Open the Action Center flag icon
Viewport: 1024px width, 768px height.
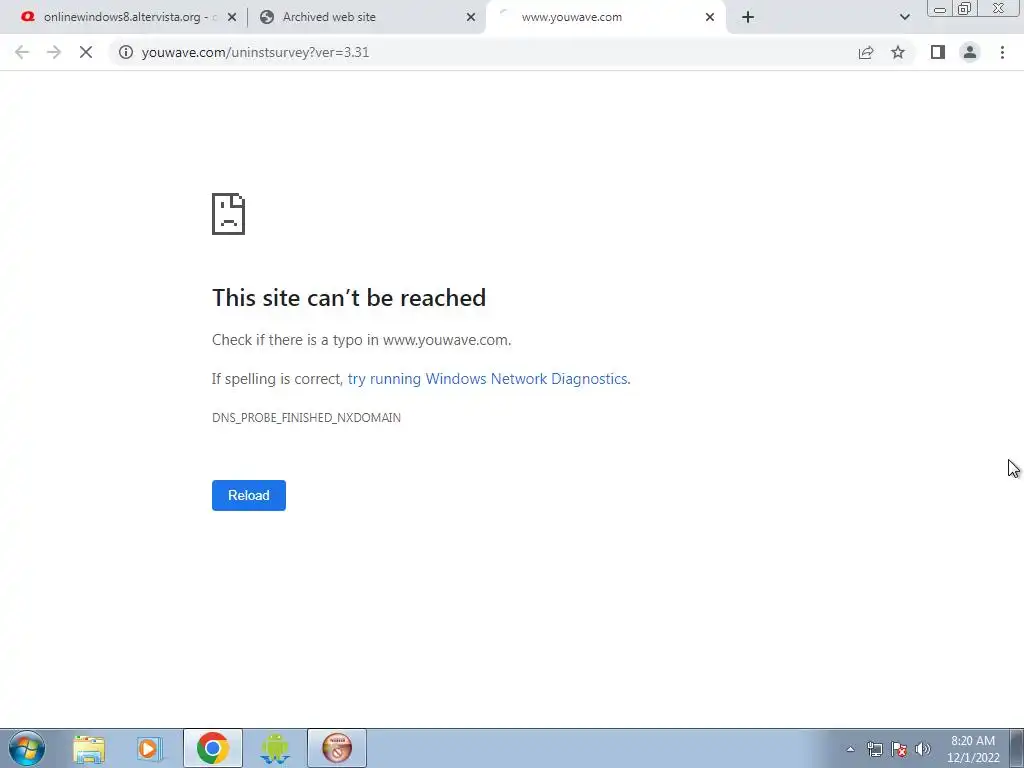(899, 749)
